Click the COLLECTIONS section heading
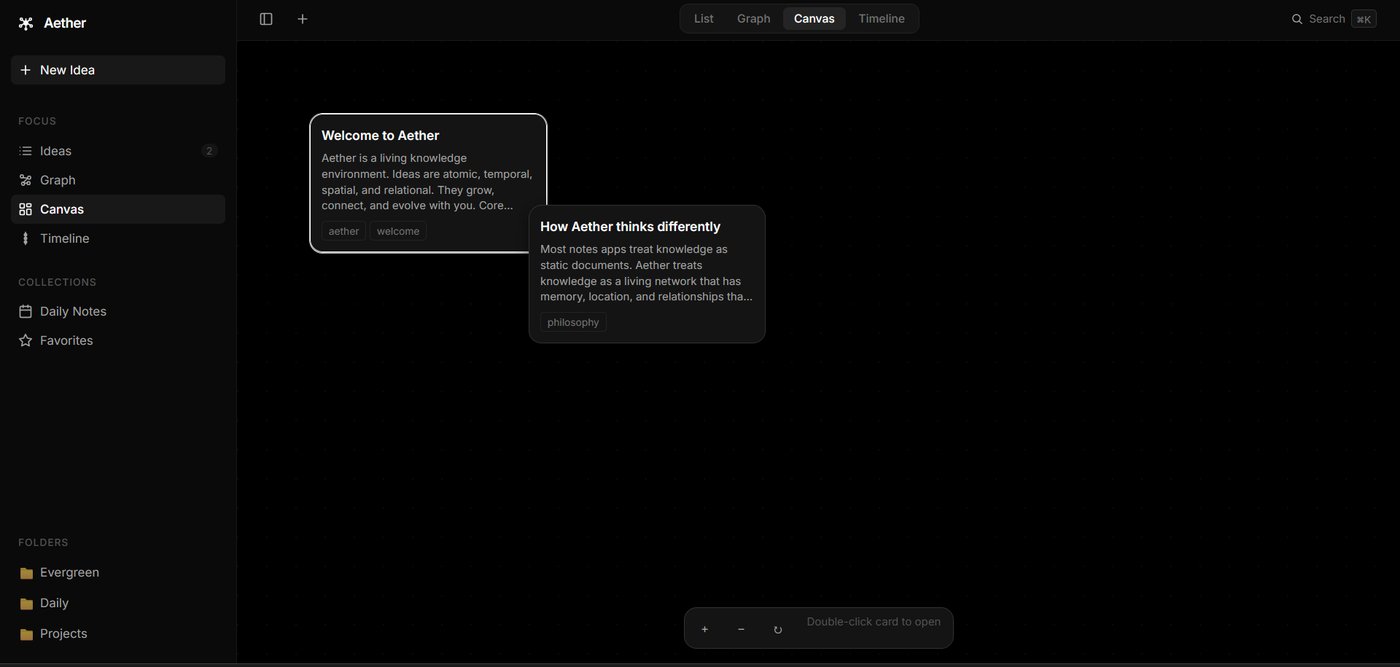Image resolution: width=1400 pixels, height=667 pixels. click(57, 283)
